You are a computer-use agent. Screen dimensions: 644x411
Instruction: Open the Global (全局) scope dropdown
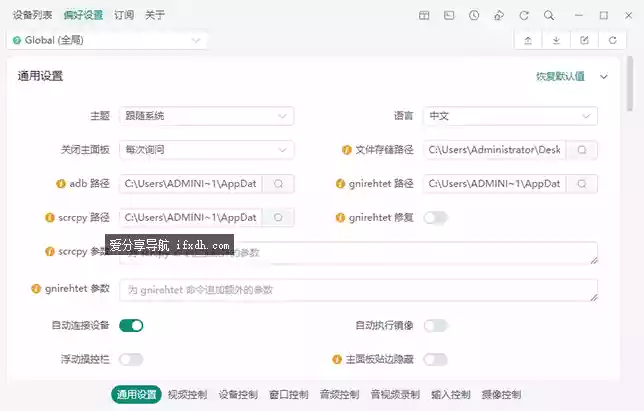click(107, 40)
